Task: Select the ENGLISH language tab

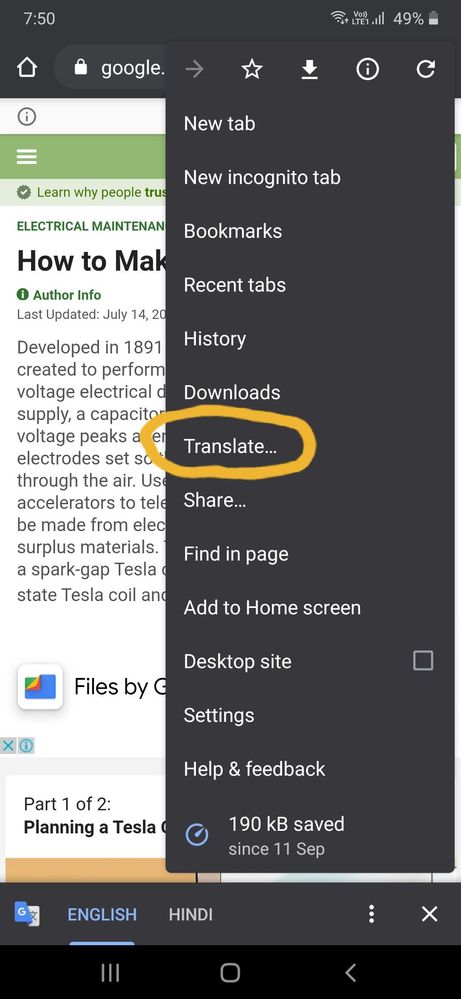Action: click(x=102, y=915)
